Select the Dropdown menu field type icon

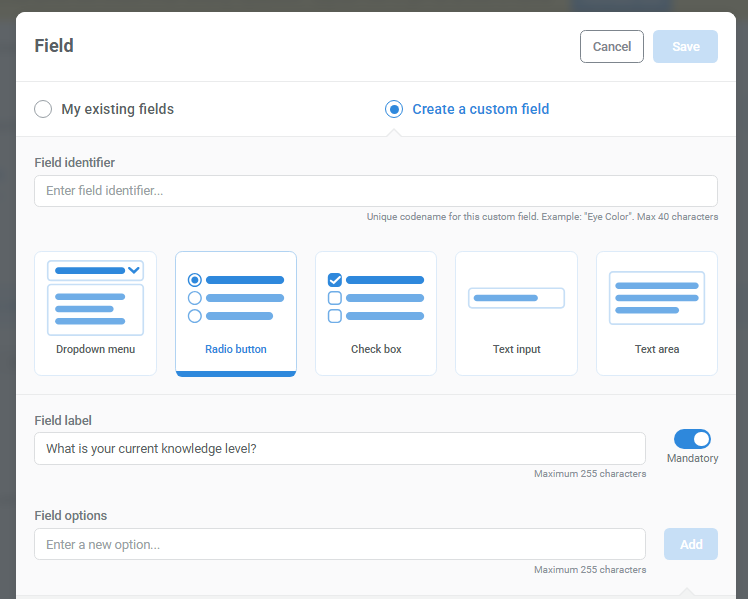pos(95,297)
